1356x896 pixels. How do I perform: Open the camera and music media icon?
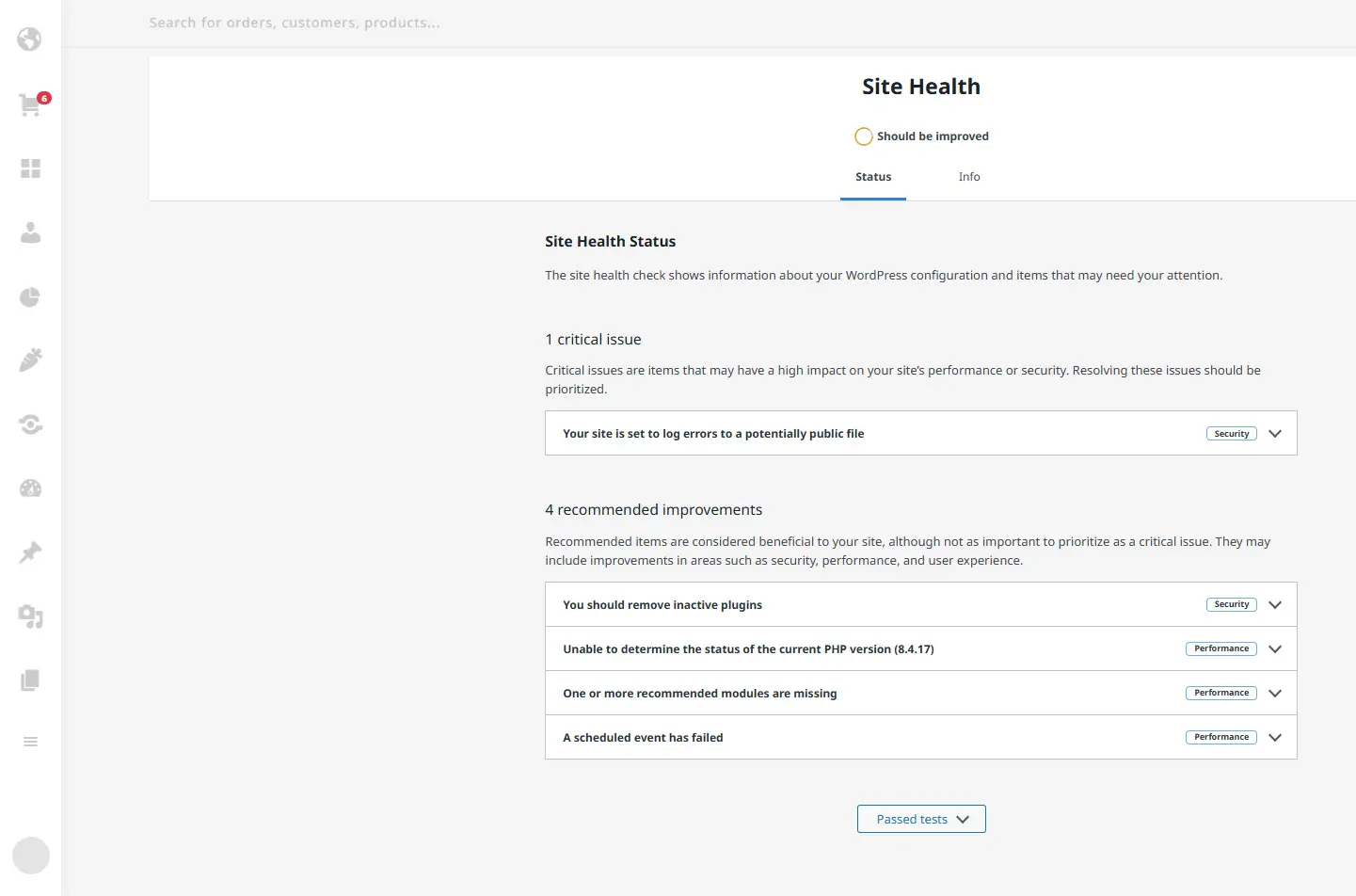(30, 616)
